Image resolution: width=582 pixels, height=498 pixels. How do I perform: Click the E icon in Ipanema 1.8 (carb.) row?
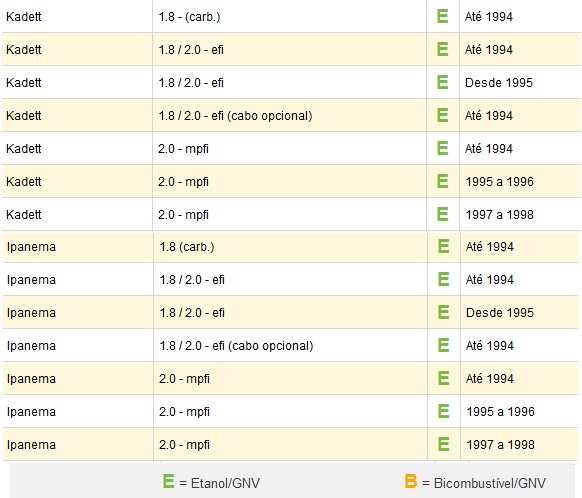(444, 246)
